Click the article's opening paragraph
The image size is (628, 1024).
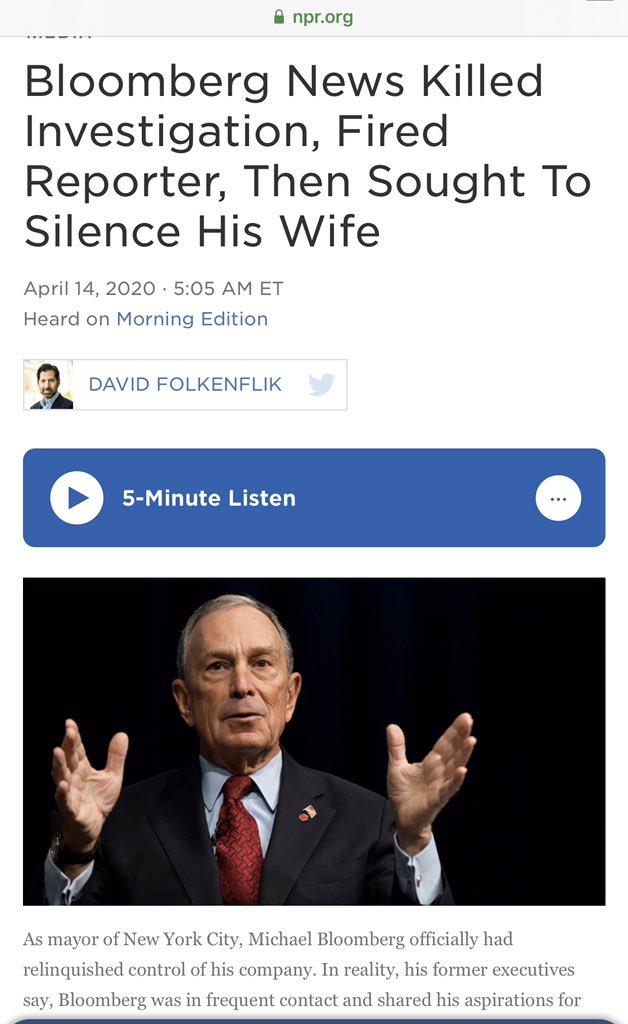(302, 969)
